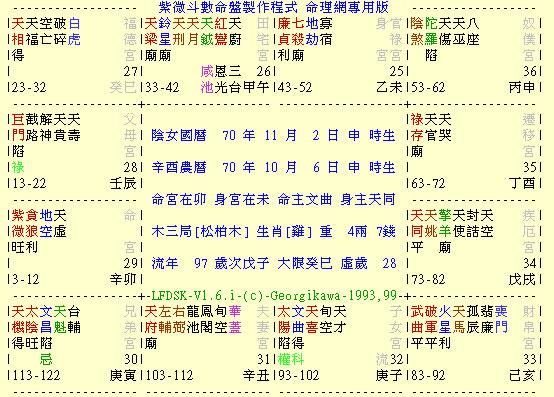Click the green 忌 in 庚寅 palace

pyautogui.click(x=46, y=359)
